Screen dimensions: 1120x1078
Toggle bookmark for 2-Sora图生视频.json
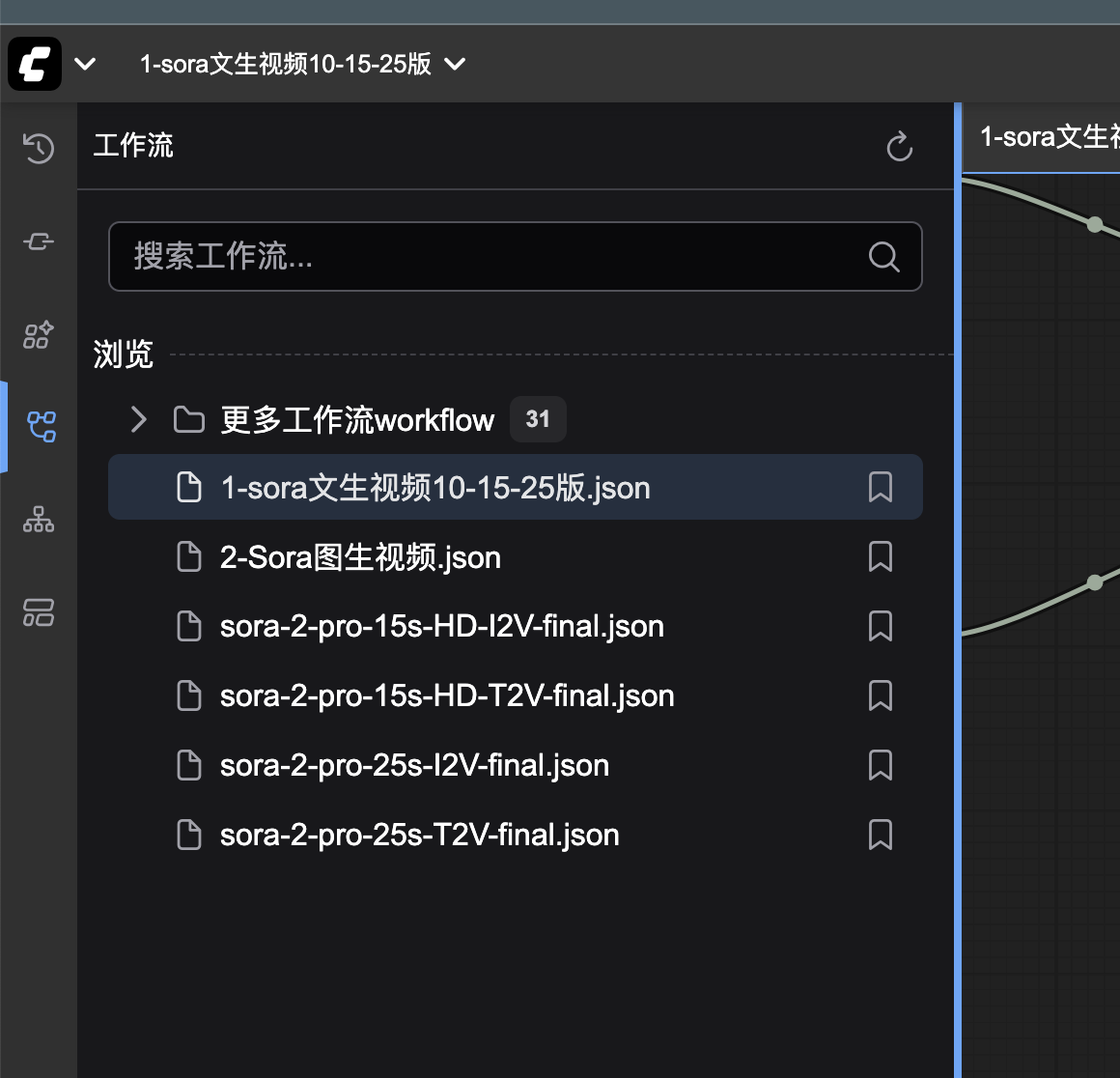[880, 556]
